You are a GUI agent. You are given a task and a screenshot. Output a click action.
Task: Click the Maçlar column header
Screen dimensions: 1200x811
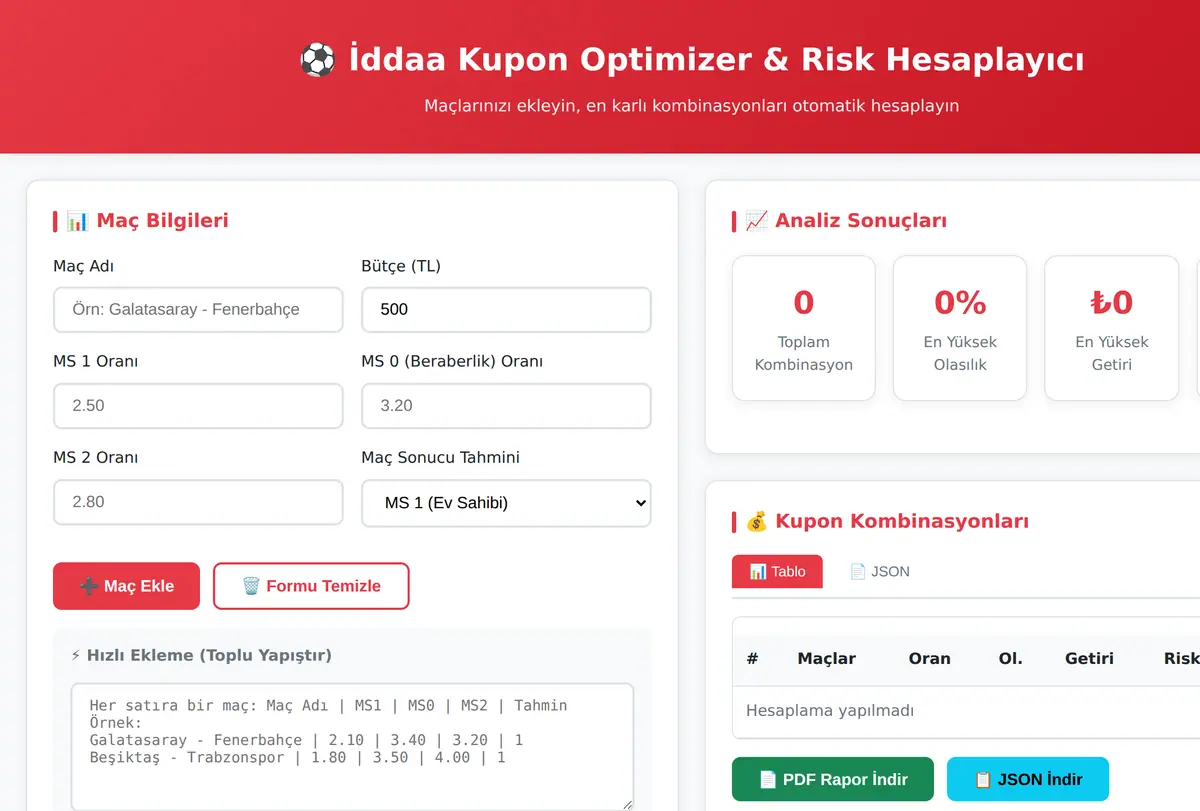(x=827, y=658)
